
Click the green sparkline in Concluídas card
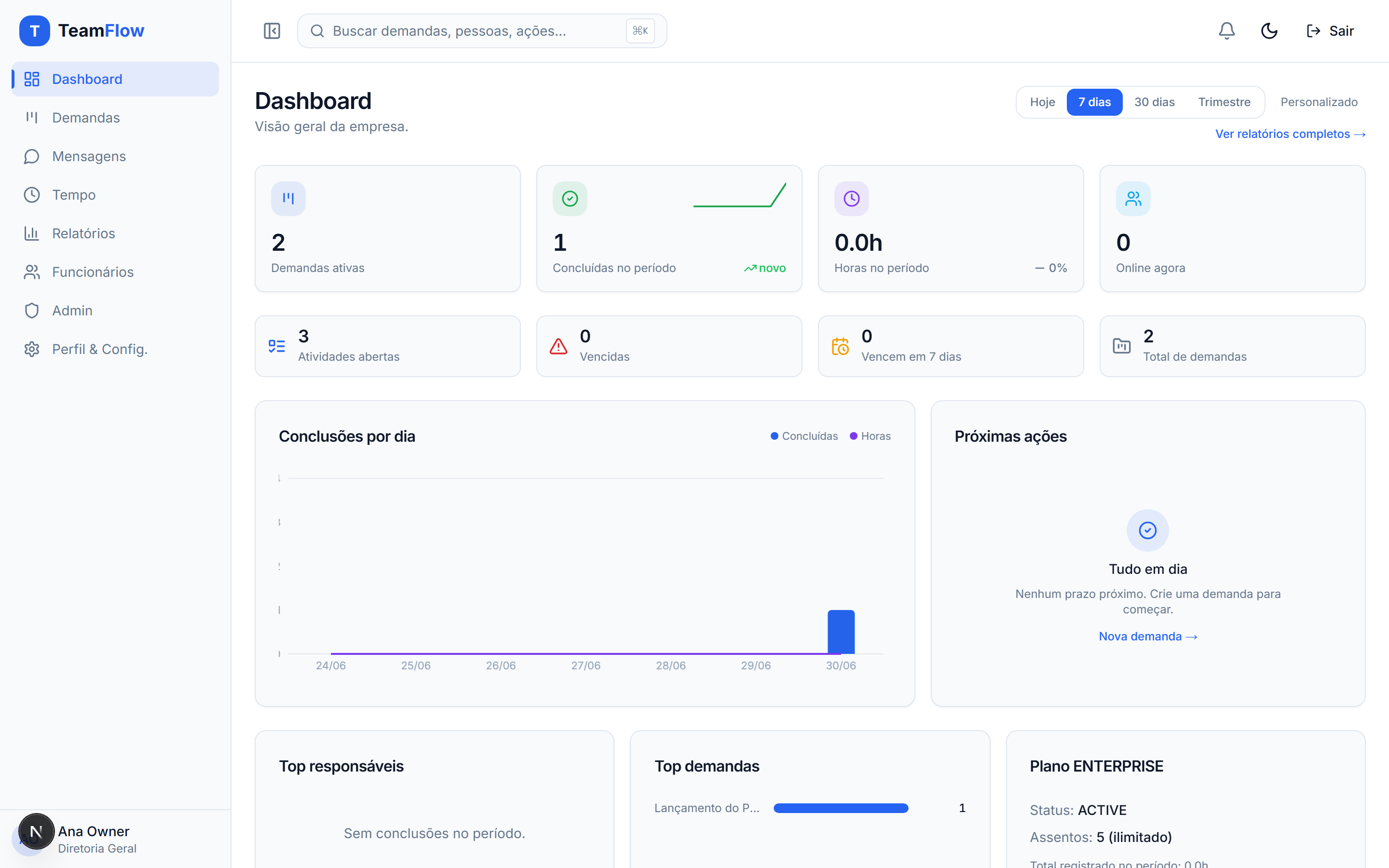tap(739, 195)
